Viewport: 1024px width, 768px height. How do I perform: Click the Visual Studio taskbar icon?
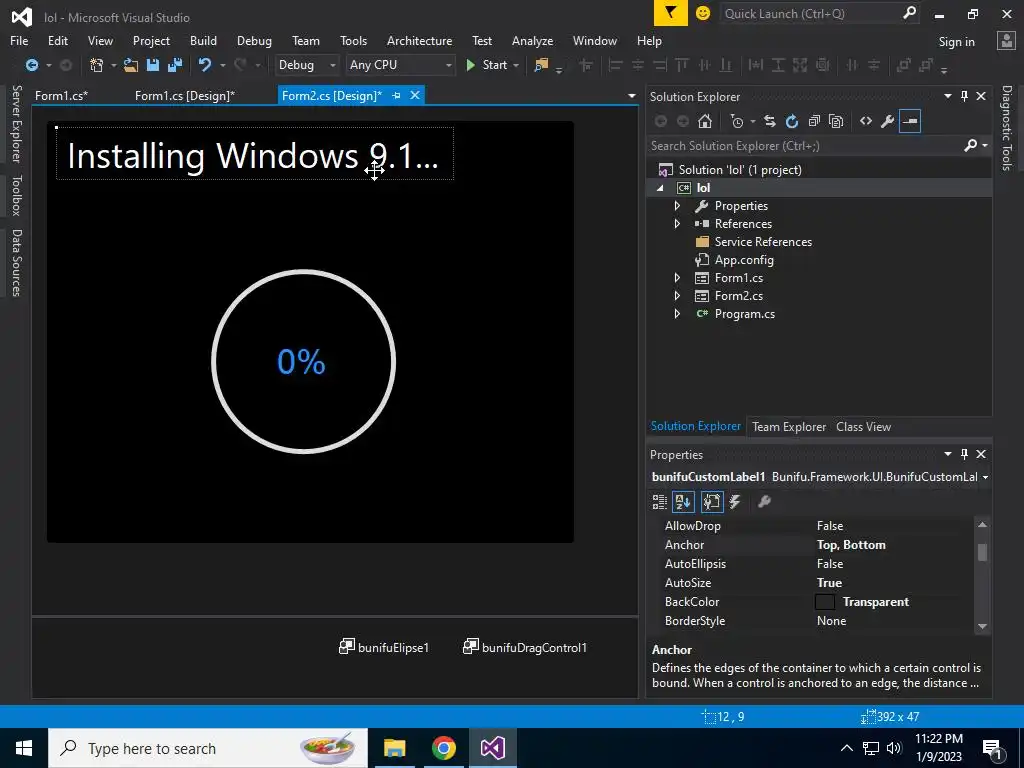click(x=493, y=748)
